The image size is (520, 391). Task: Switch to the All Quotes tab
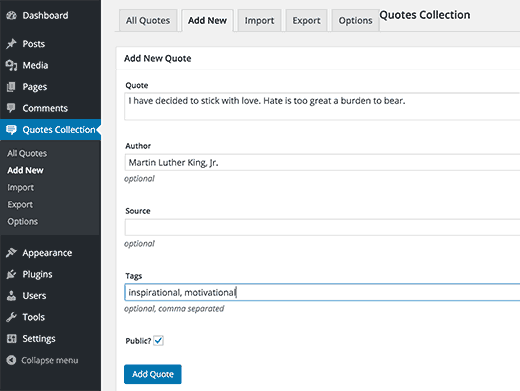point(148,21)
